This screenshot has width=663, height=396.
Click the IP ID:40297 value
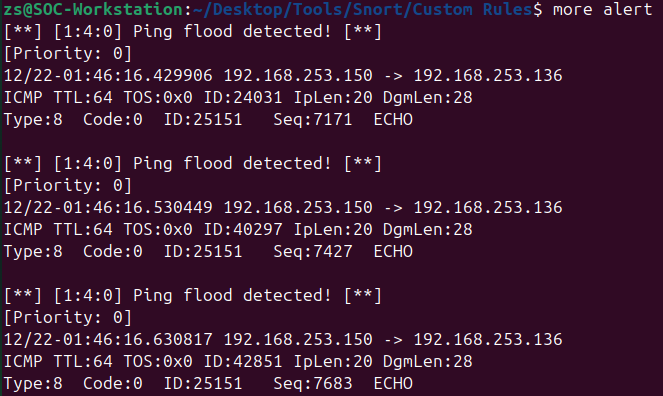(243, 229)
